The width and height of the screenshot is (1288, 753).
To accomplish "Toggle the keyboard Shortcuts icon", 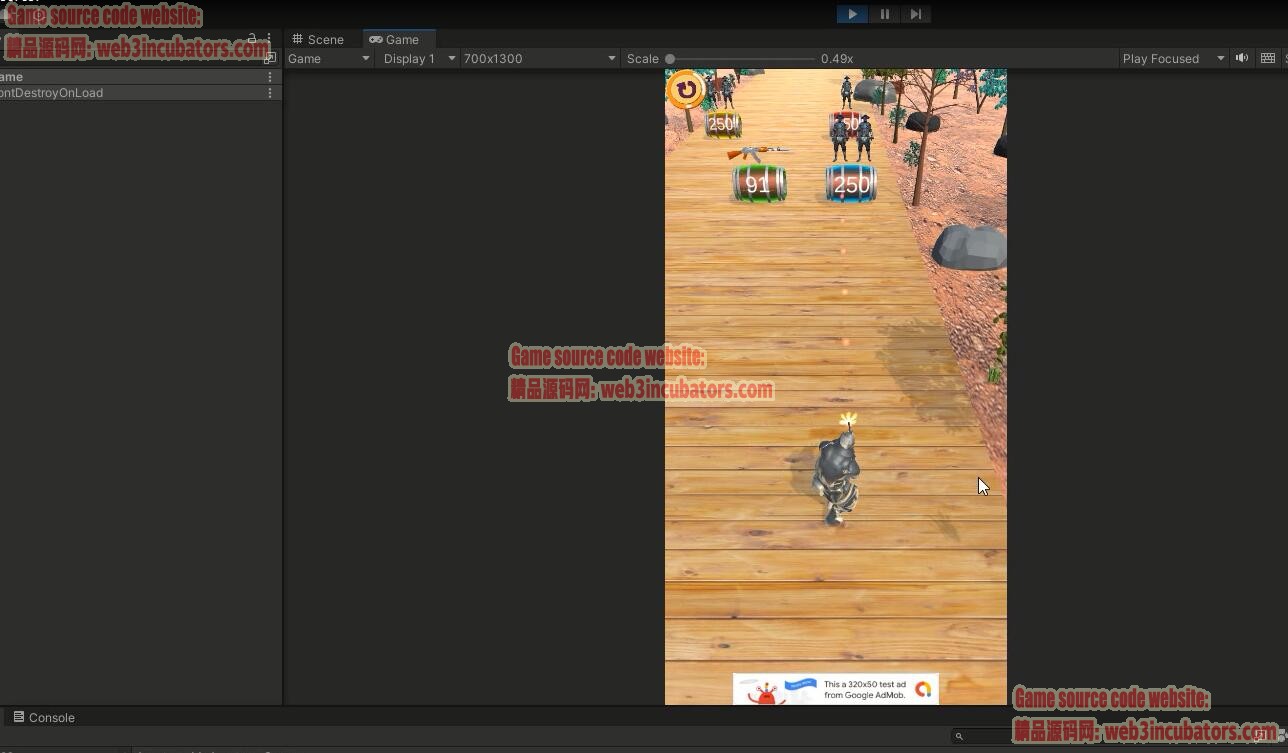I will [x=1267, y=58].
